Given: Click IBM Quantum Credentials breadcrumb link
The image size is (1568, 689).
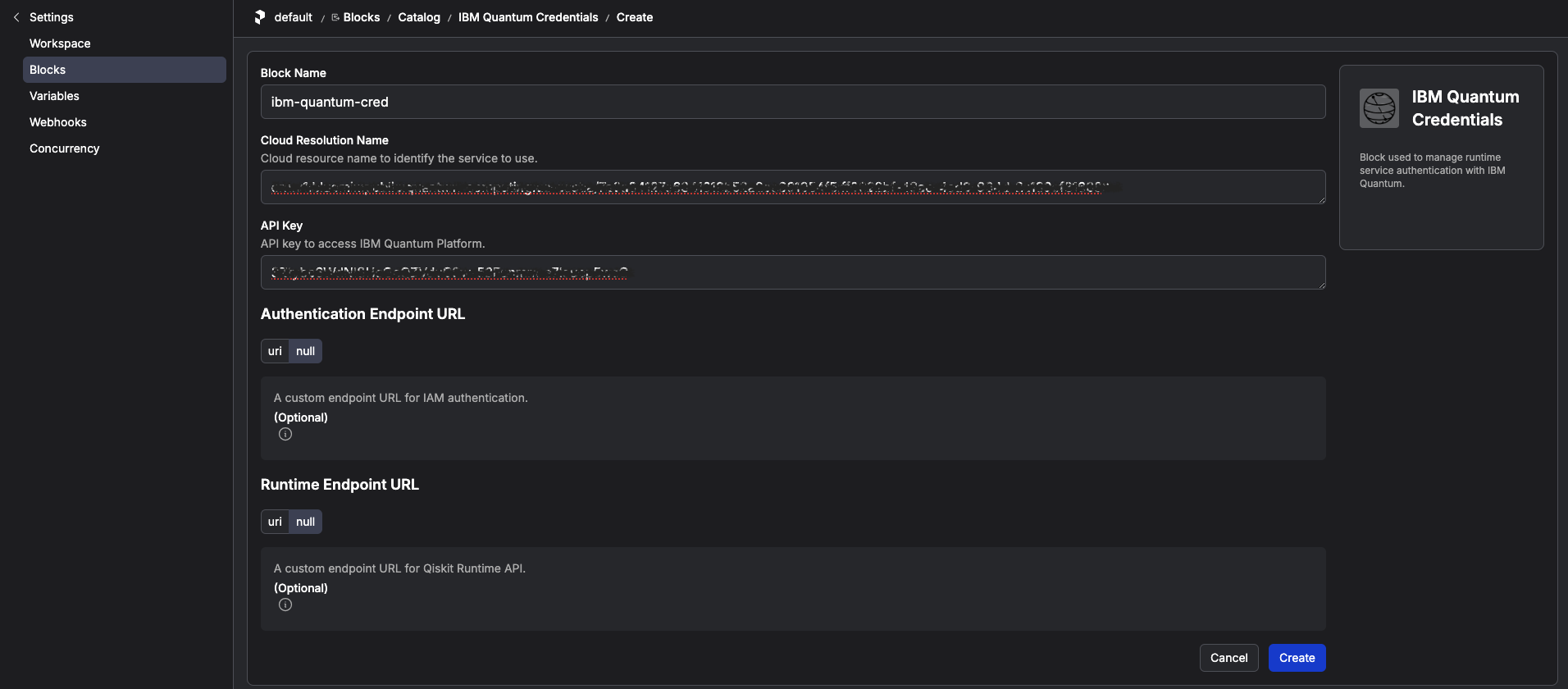Looking at the screenshot, I should tap(528, 17).
